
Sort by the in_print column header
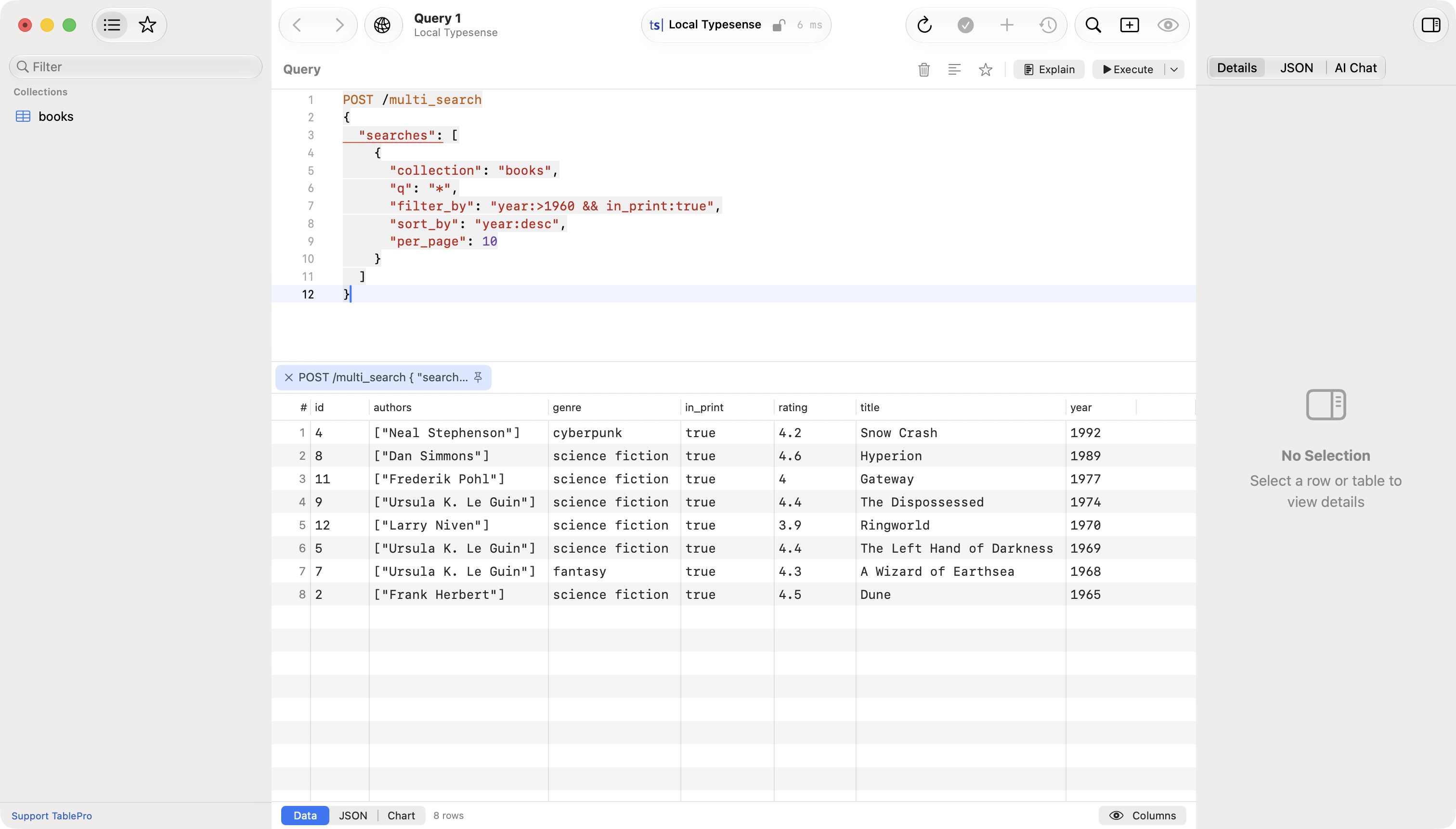[727, 408]
